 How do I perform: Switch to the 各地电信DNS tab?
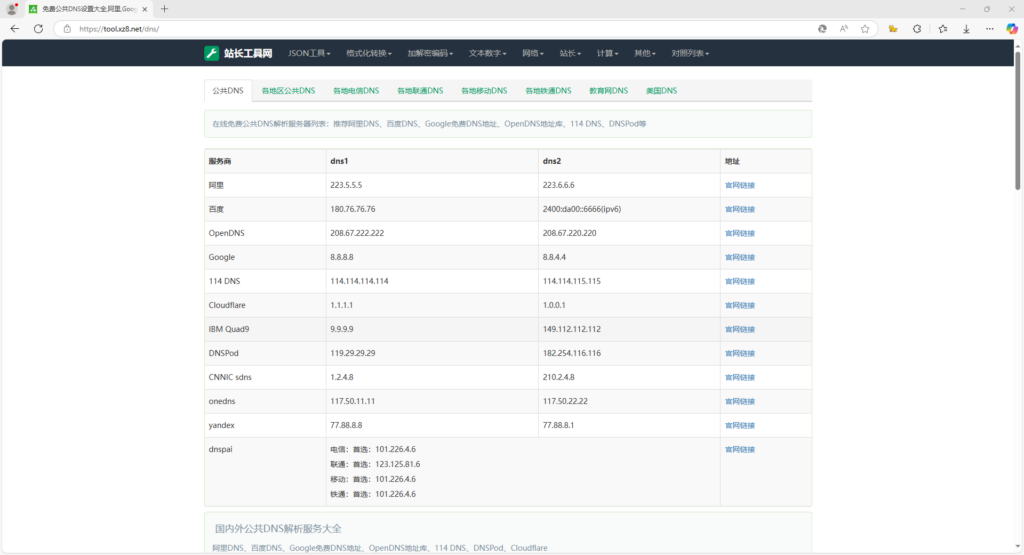click(356, 91)
